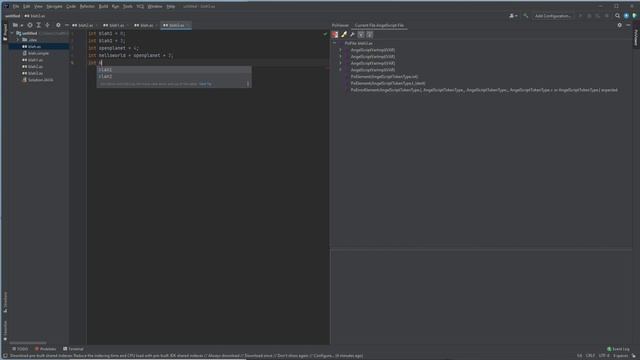Expand the second AngelScript VAR node
Viewport: 640px width, 360px height.
pos(340,57)
